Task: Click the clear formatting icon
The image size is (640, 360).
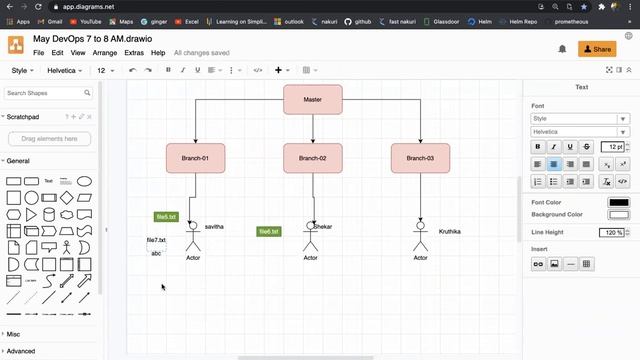Action: tap(607, 182)
